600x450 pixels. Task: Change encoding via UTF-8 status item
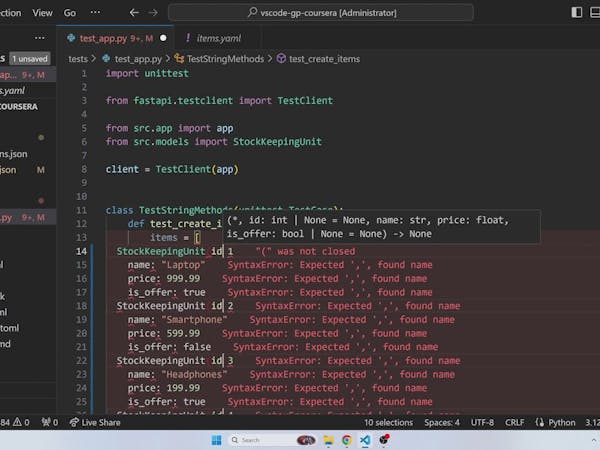pos(482,422)
